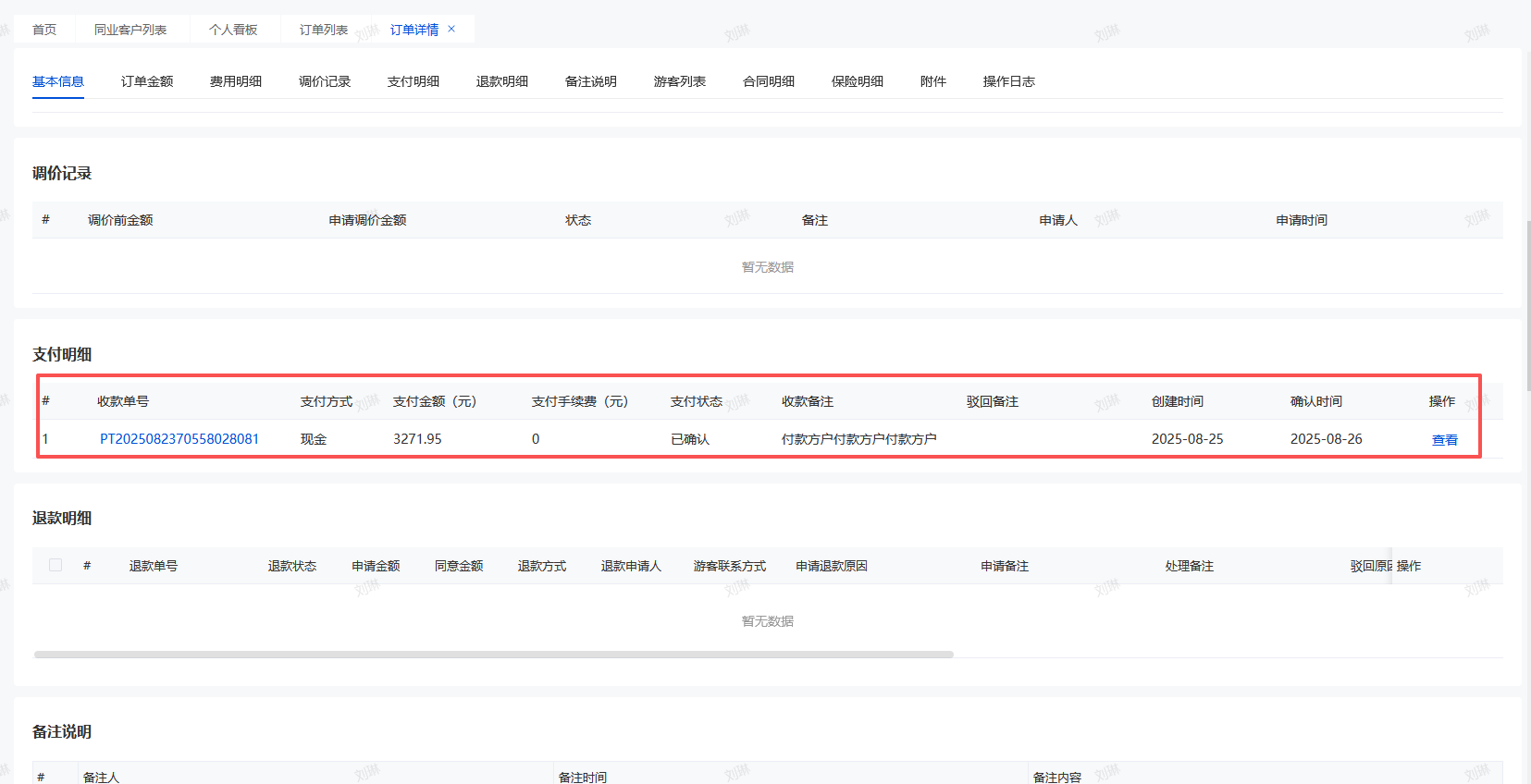The width and height of the screenshot is (1531, 784).
Task: Open the 同业客户列表 tab
Action: pyautogui.click(x=130, y=30)
